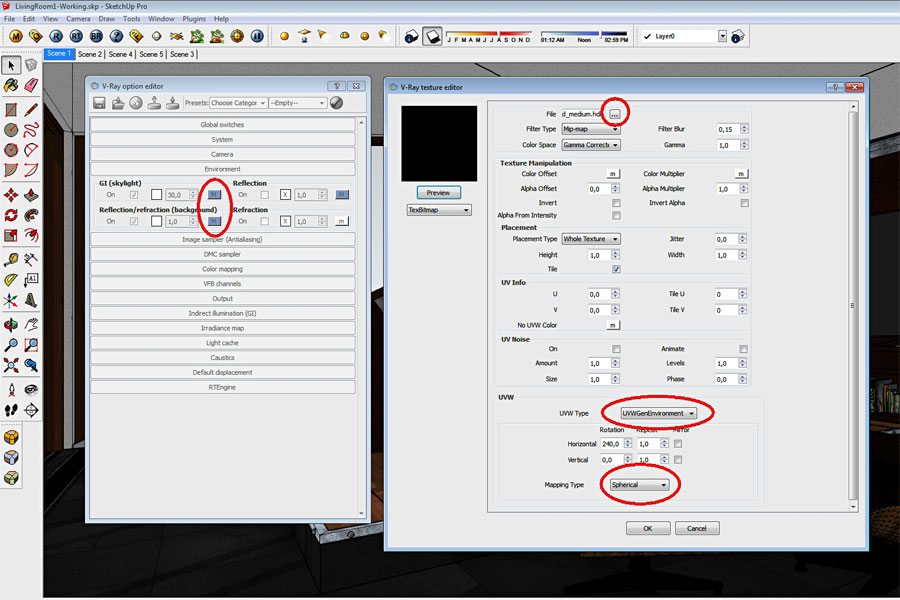Pick the Freehand drawing tool
This screenshot has width=900, height=600.
click(x=31, y=130)
